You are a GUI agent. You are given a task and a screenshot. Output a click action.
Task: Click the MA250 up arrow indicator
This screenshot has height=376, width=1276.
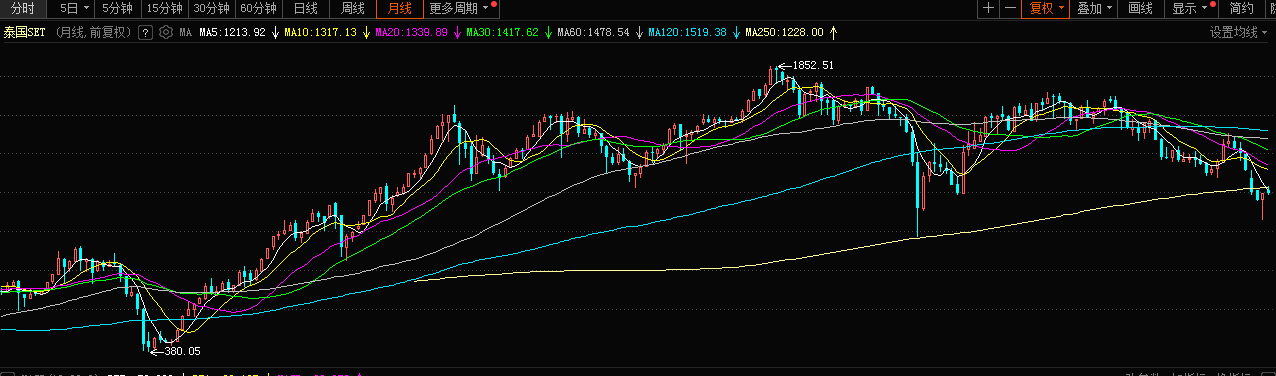point(834,32)
